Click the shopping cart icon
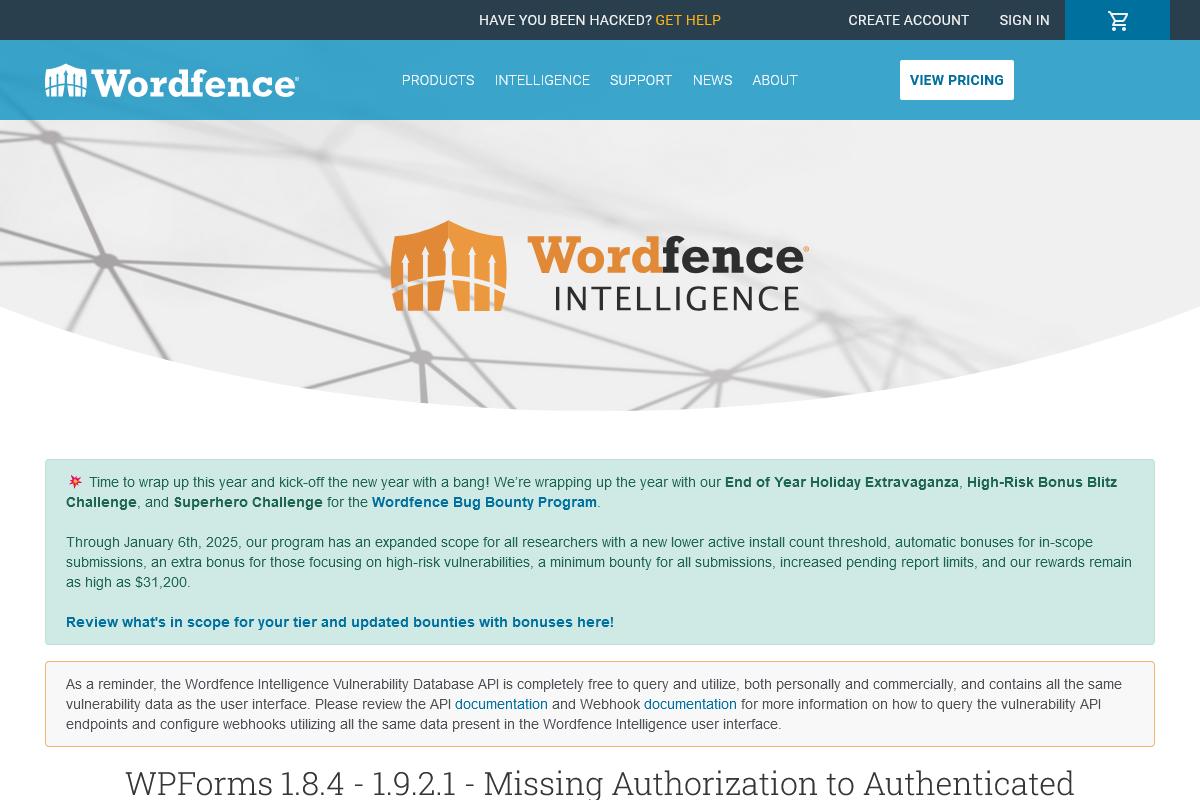 coord(1117,20)
